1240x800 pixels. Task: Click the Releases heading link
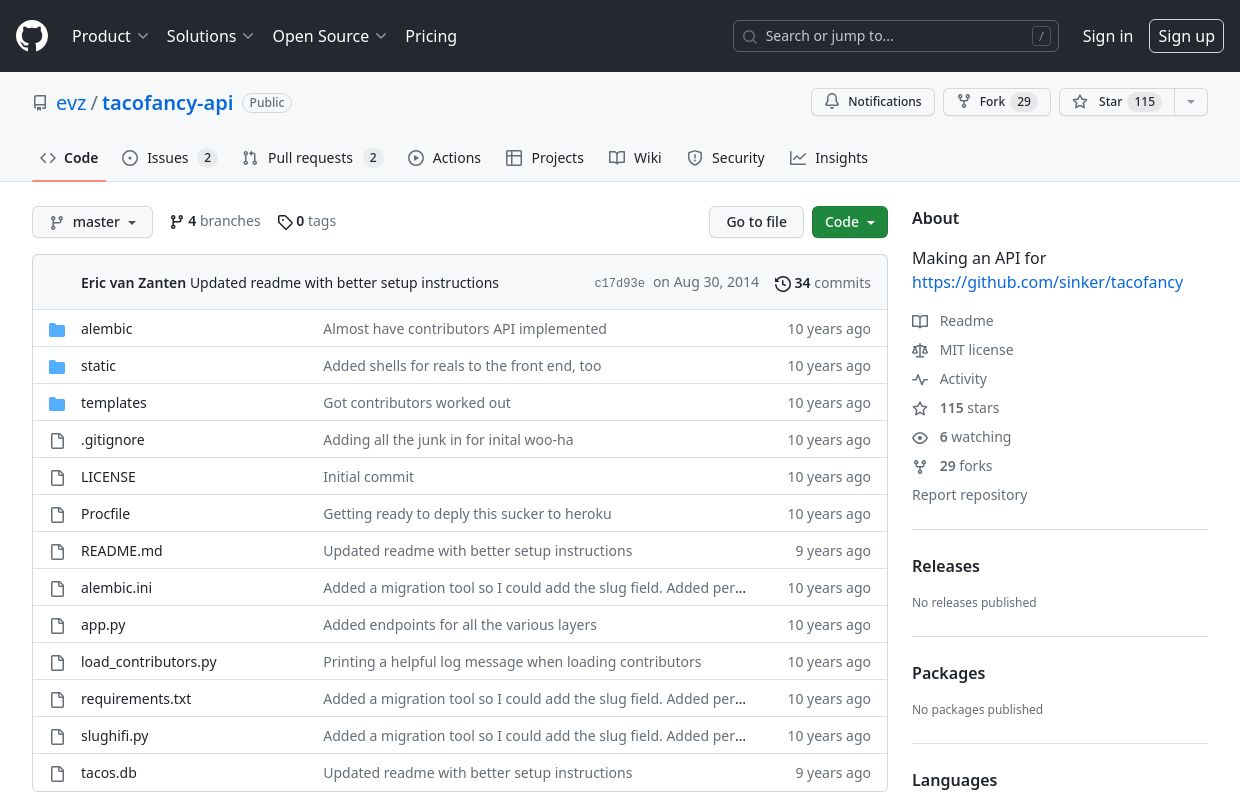coord(946,566)
